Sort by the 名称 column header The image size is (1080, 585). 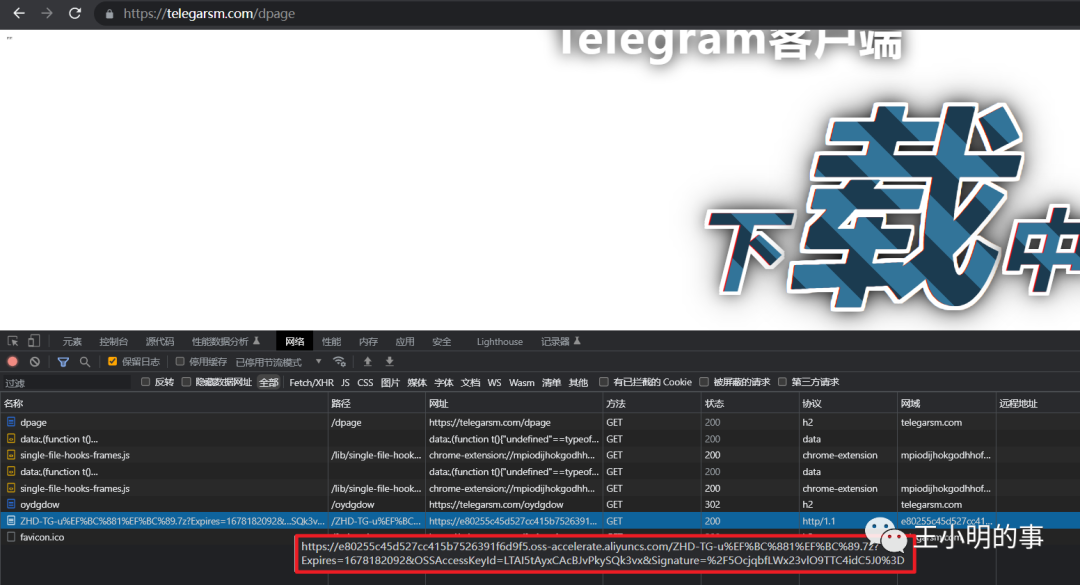(164, 403)
